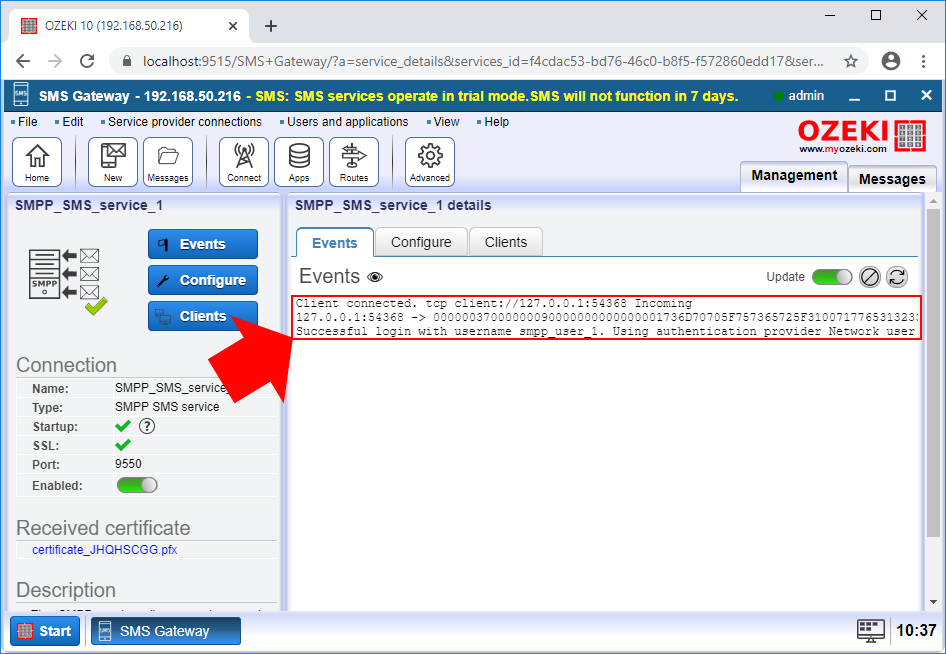946x654 pixels.
Task: Open the Chrome profile avatar icon
Action: click(890, 61)
